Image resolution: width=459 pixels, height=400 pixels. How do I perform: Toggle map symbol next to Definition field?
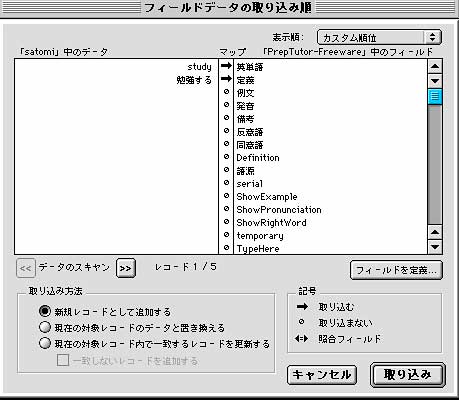(x=226, y=157)
